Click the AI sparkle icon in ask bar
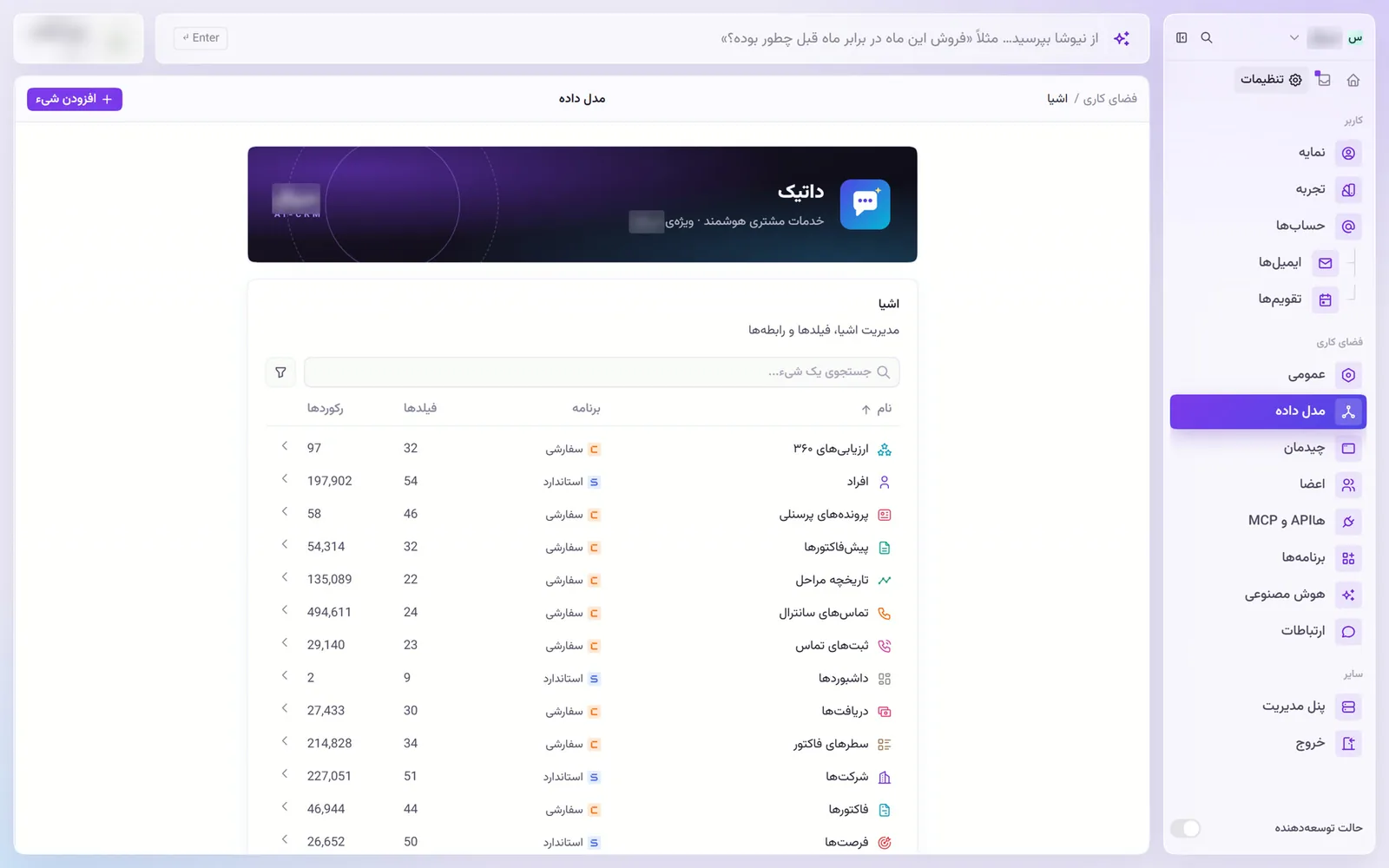The height and width of the screenshot is (868, 1389). (1122, 38)
